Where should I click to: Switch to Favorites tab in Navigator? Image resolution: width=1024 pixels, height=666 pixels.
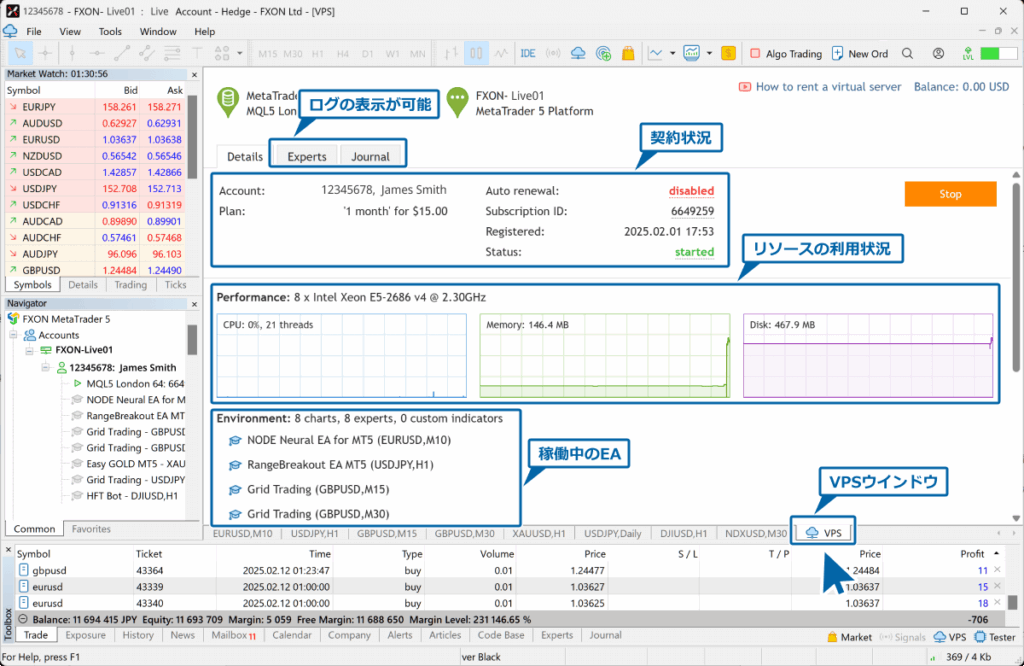pyautogui.click(x=91, y=529)
